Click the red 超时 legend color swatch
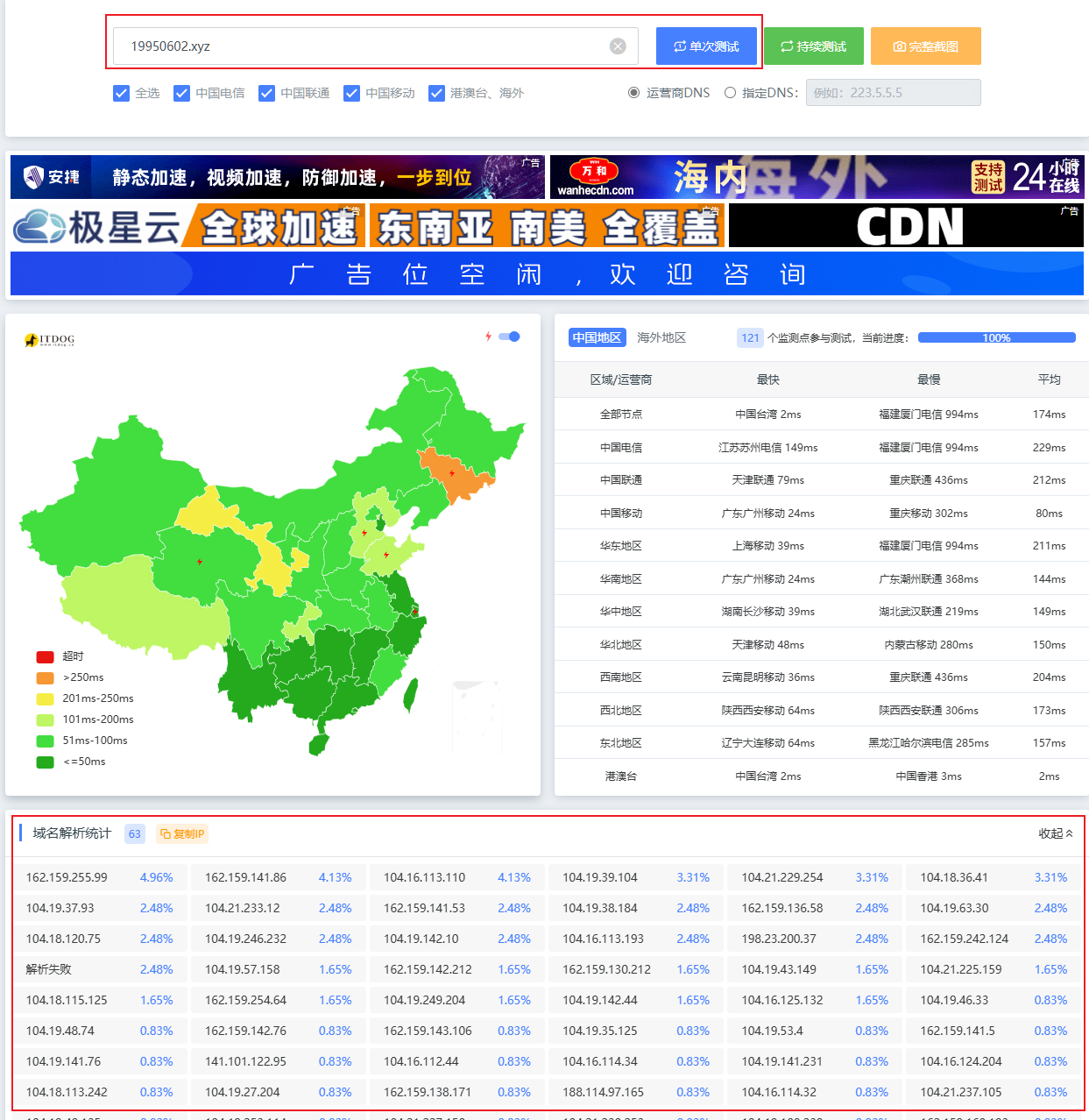 pyautogui.click(x=45, y=656)
